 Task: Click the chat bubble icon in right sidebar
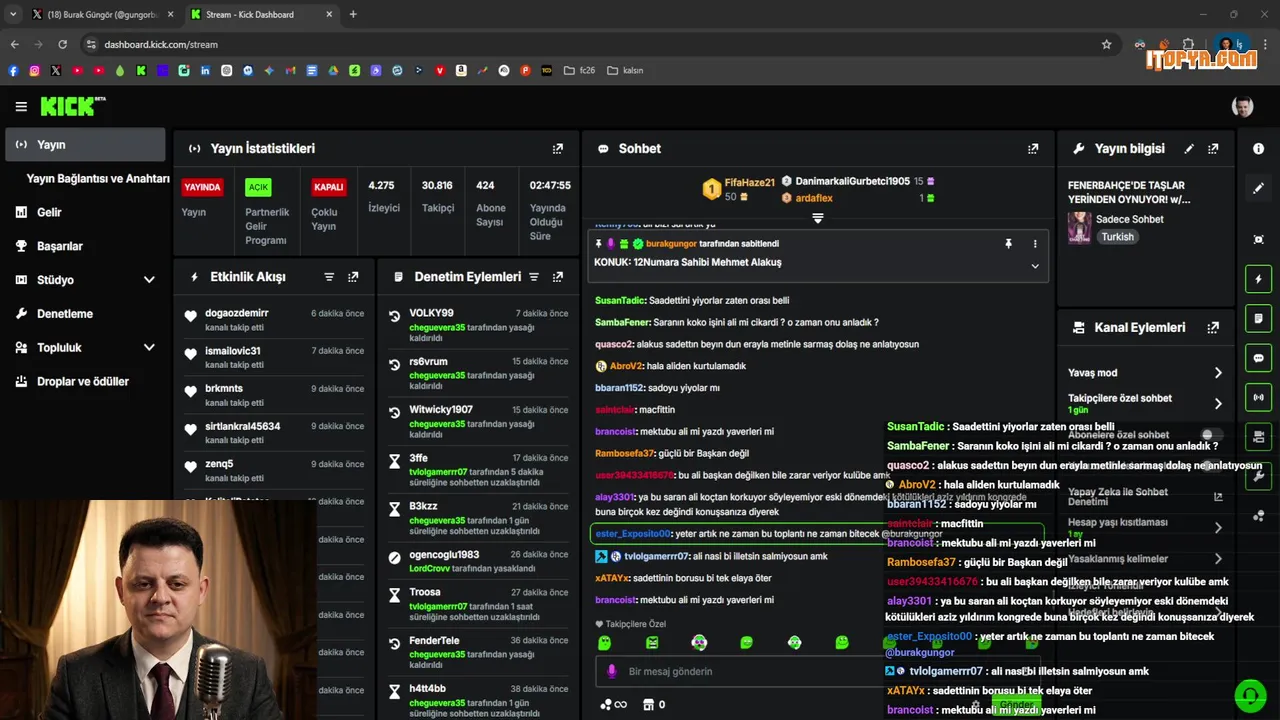1258,358
